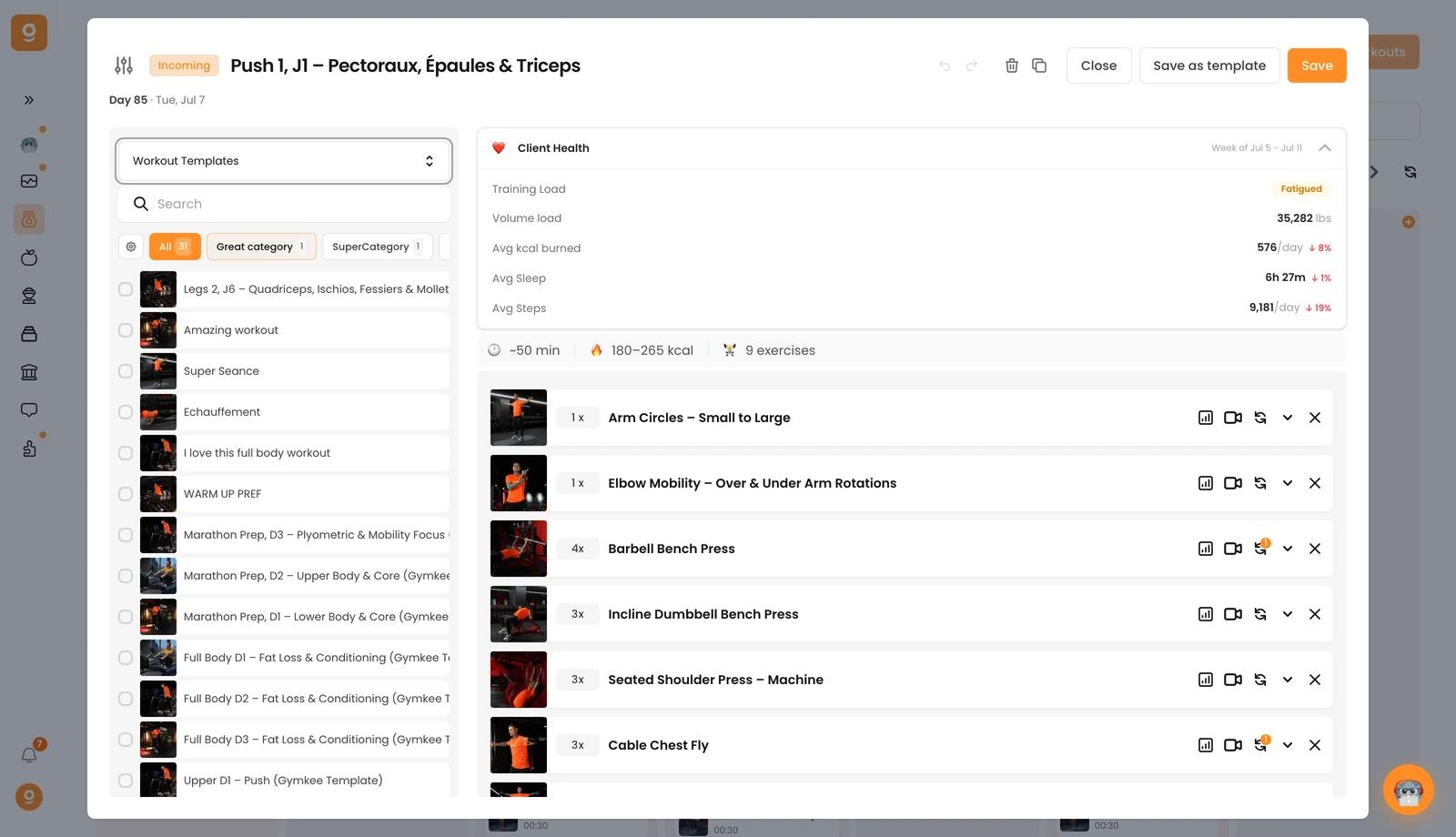Check the Super Seance template checkbox
This screenshot has width=1456, height=837.
(x=126, y=371)
